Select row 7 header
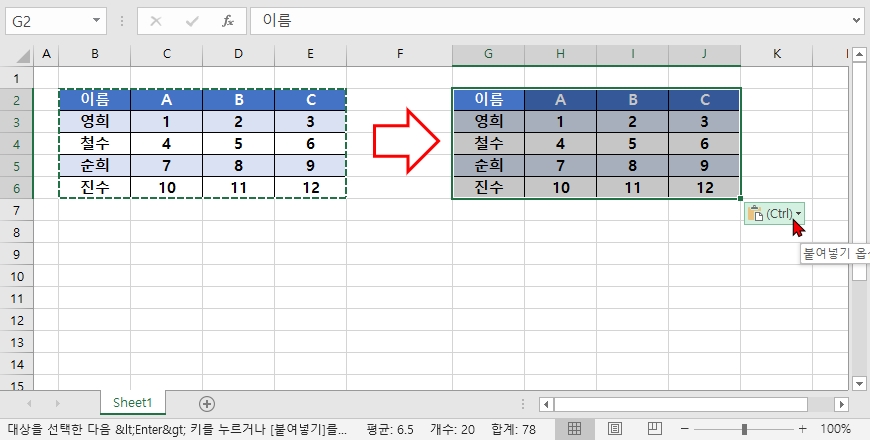The height and width of the screenshot is (440, 870). 17,210
